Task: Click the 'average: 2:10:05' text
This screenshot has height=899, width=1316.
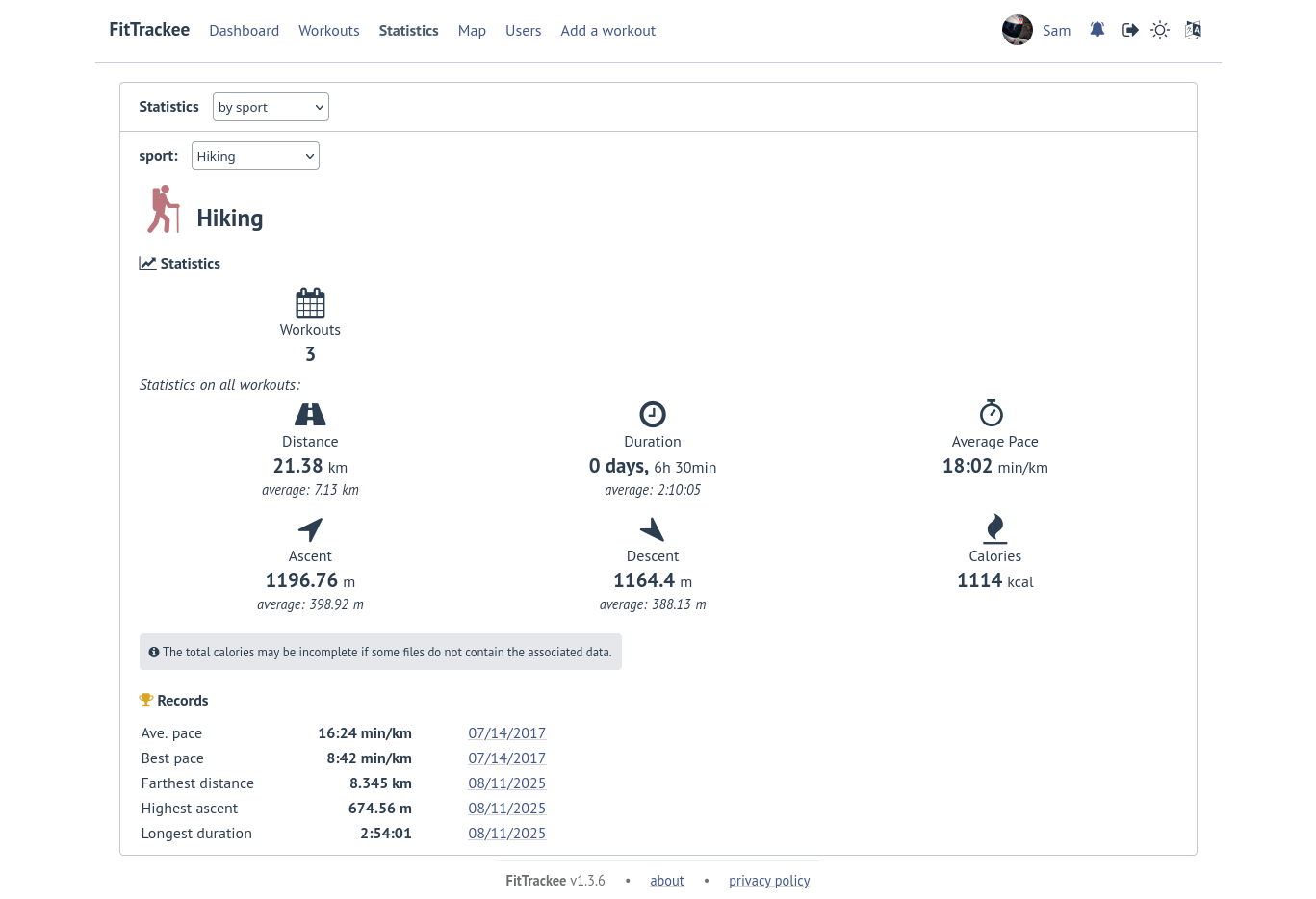Action: pos(653,490)
